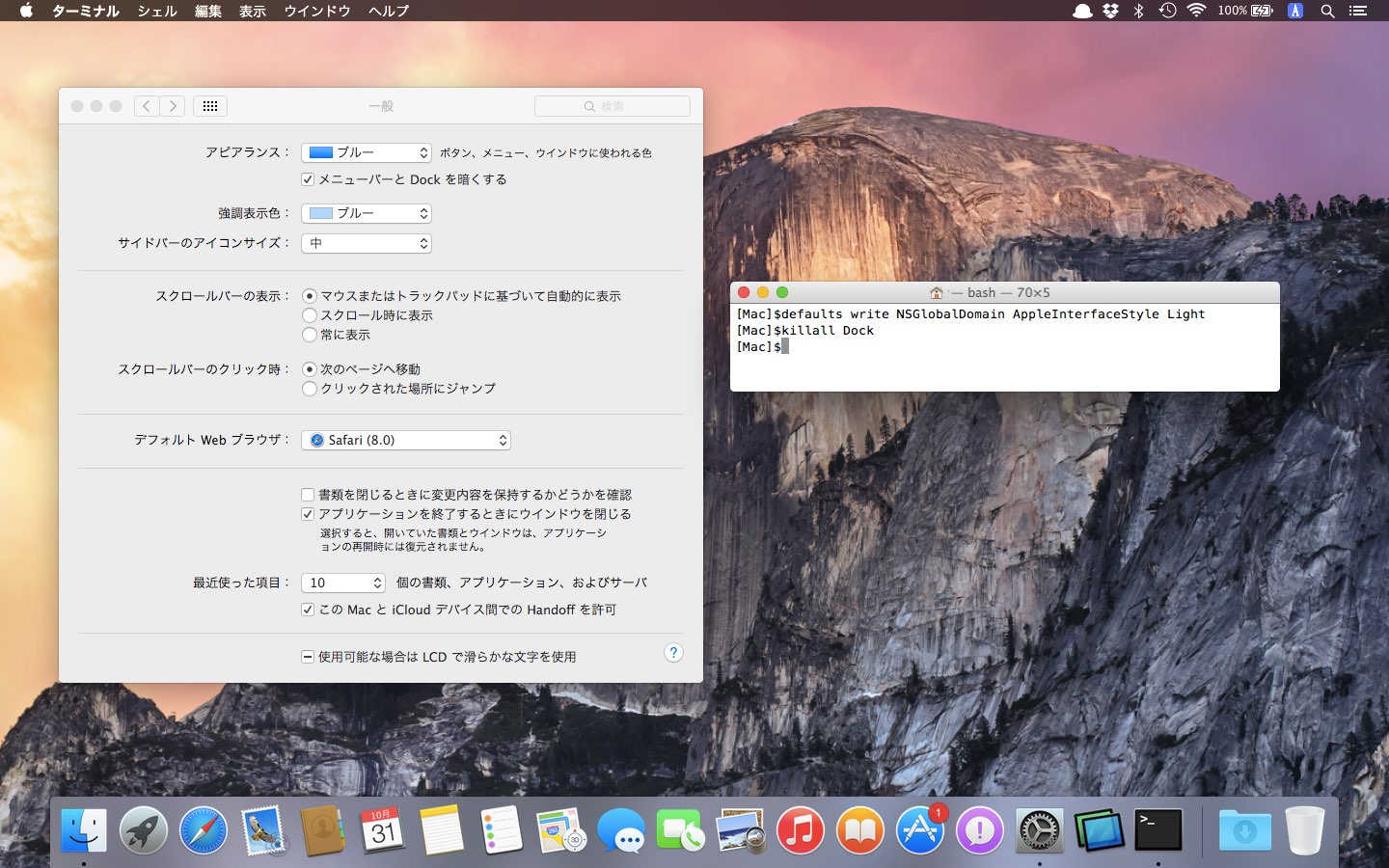Open App Store icon with badge
This screenshot has width=1389, height=868.
tap(920, 830)
